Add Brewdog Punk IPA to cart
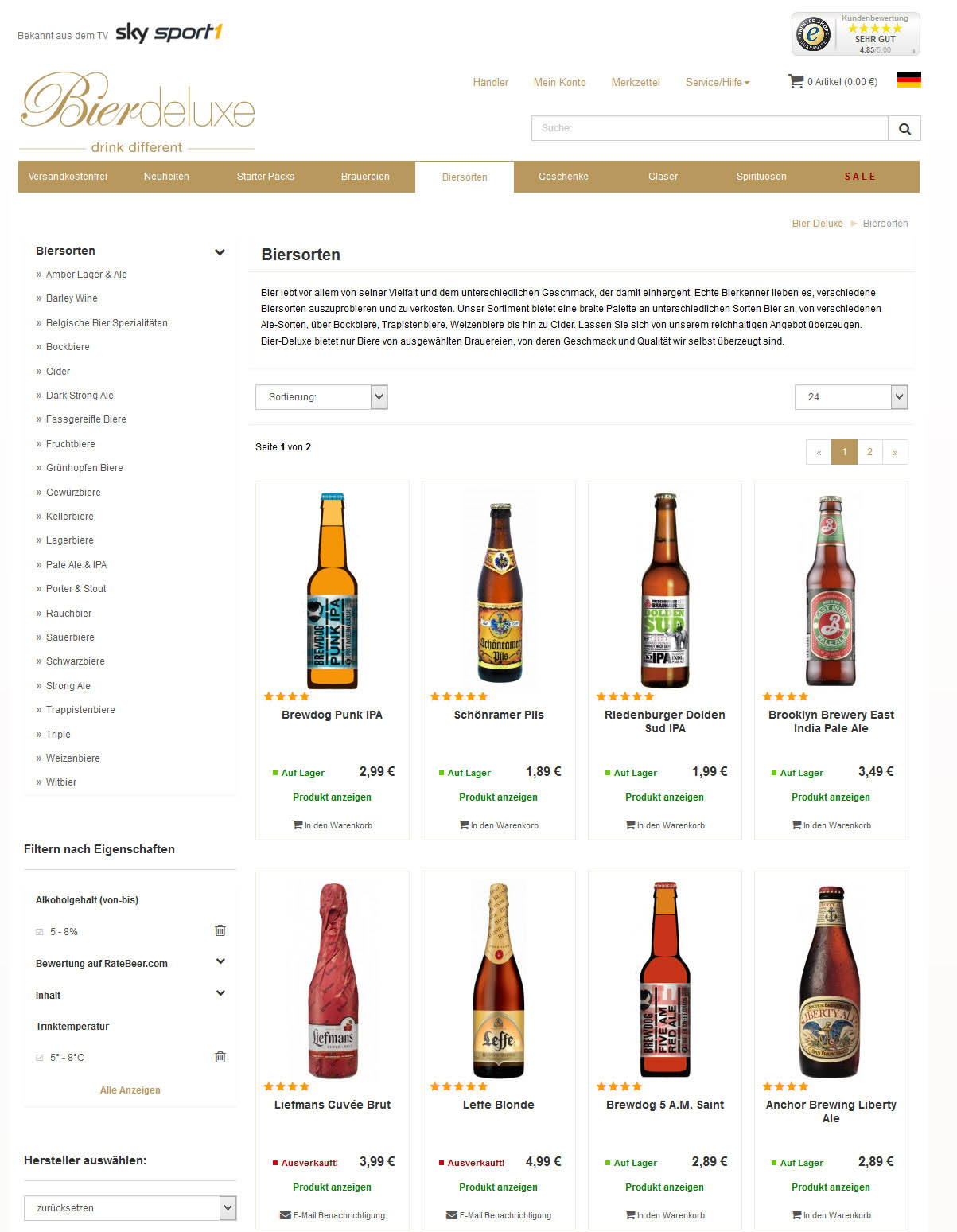 coord(332,825)
